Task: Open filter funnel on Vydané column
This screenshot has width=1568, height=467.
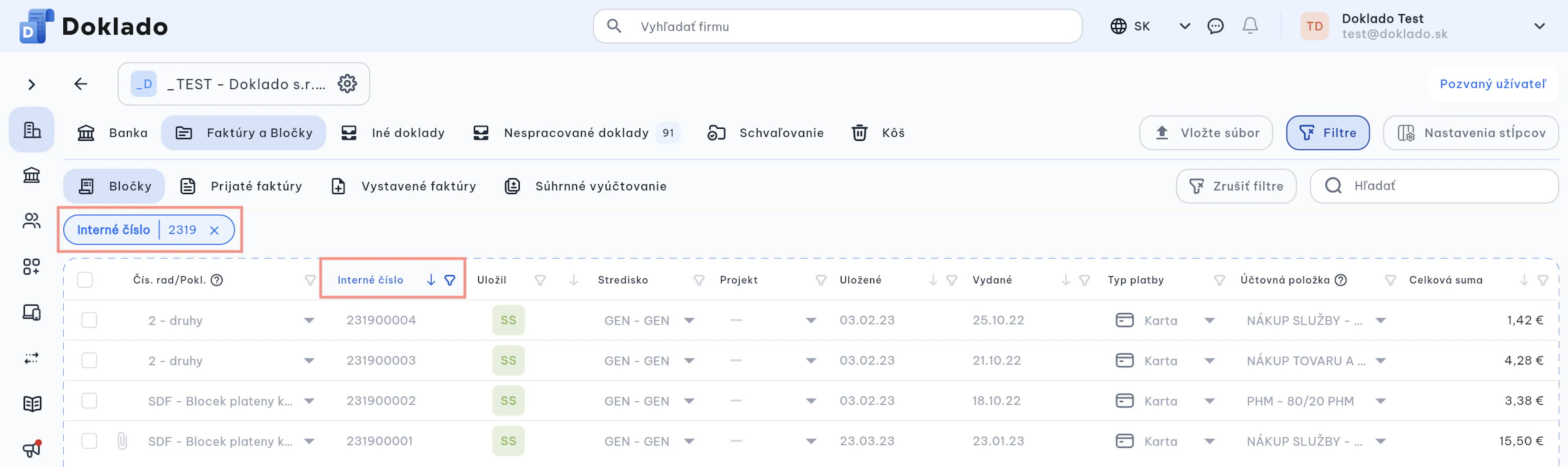Action: point(1084,280)
